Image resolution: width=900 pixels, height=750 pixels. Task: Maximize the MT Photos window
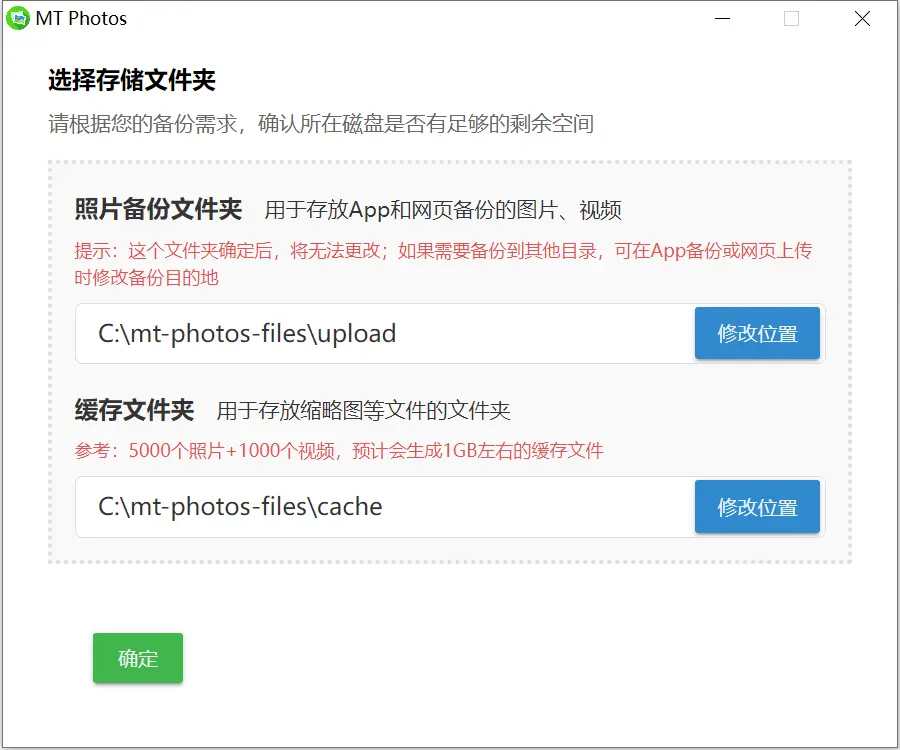coord(792,18)
